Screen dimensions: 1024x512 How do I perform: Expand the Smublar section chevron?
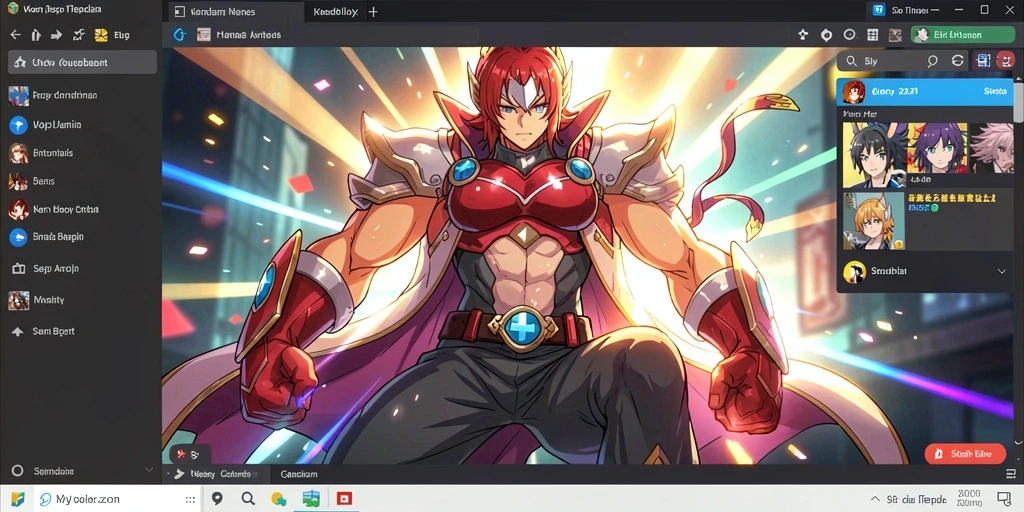click(1002, 271)
